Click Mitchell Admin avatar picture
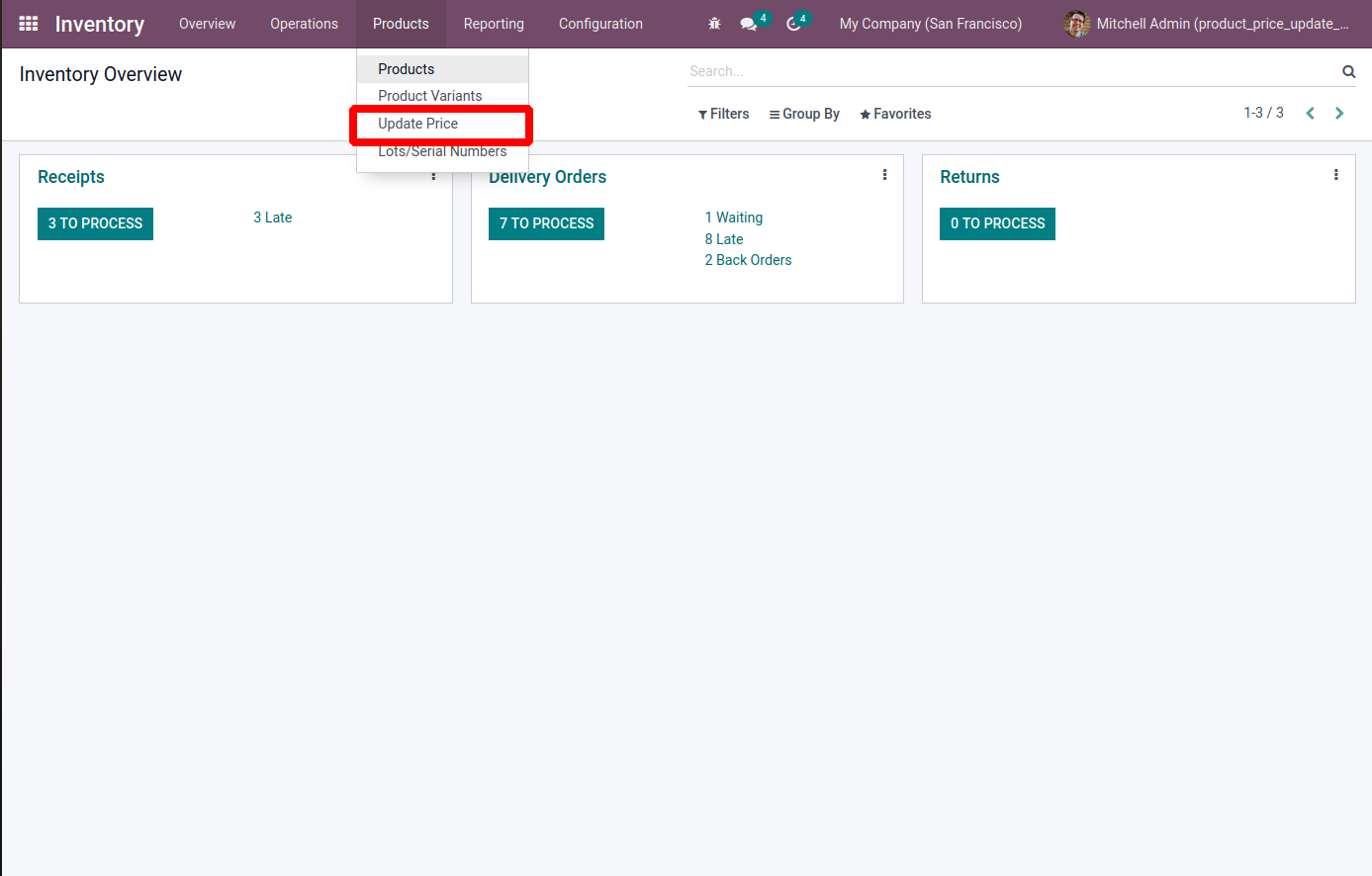Viewport: 1372px width, 876px height. [1076, 24]
